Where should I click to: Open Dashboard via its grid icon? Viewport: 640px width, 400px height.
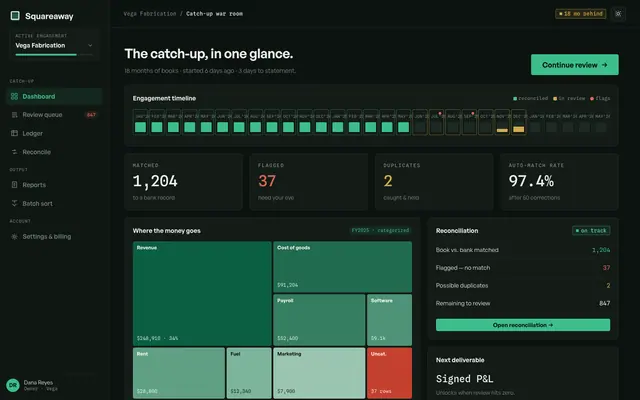tap(14, 96)
